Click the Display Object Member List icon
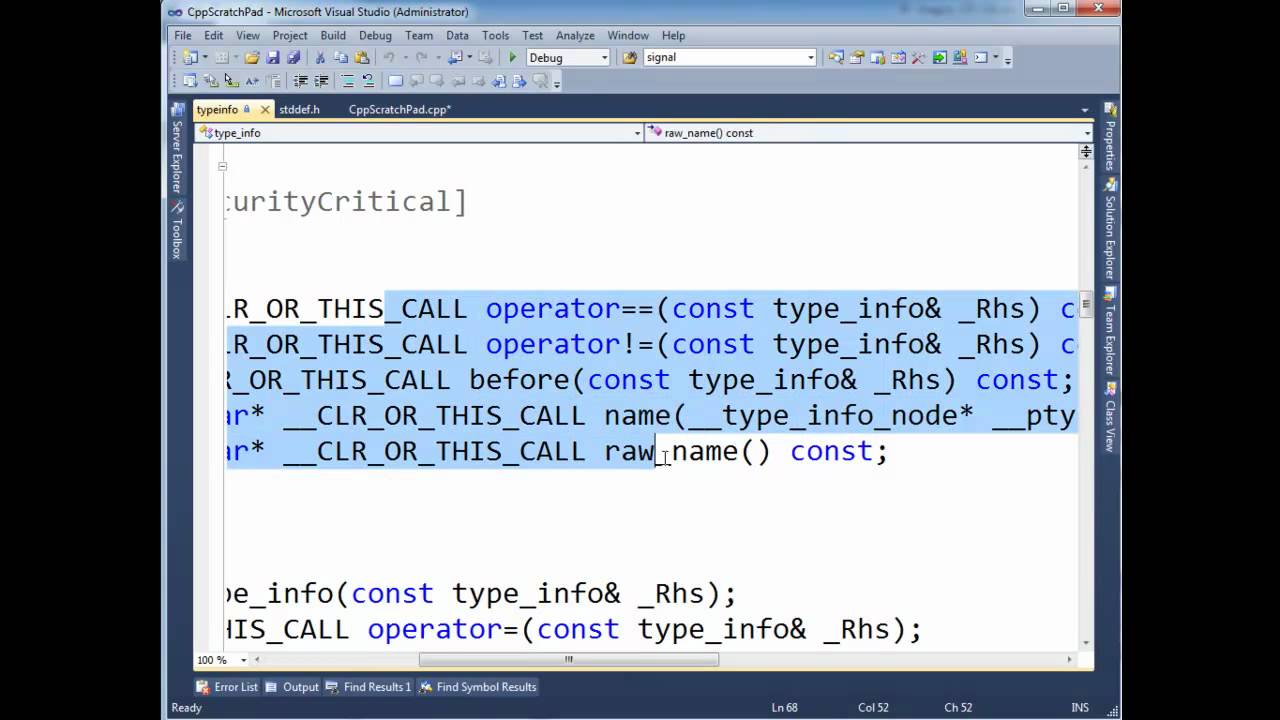This screenshot has height=720, width=1280. click(x=190, y=81)
